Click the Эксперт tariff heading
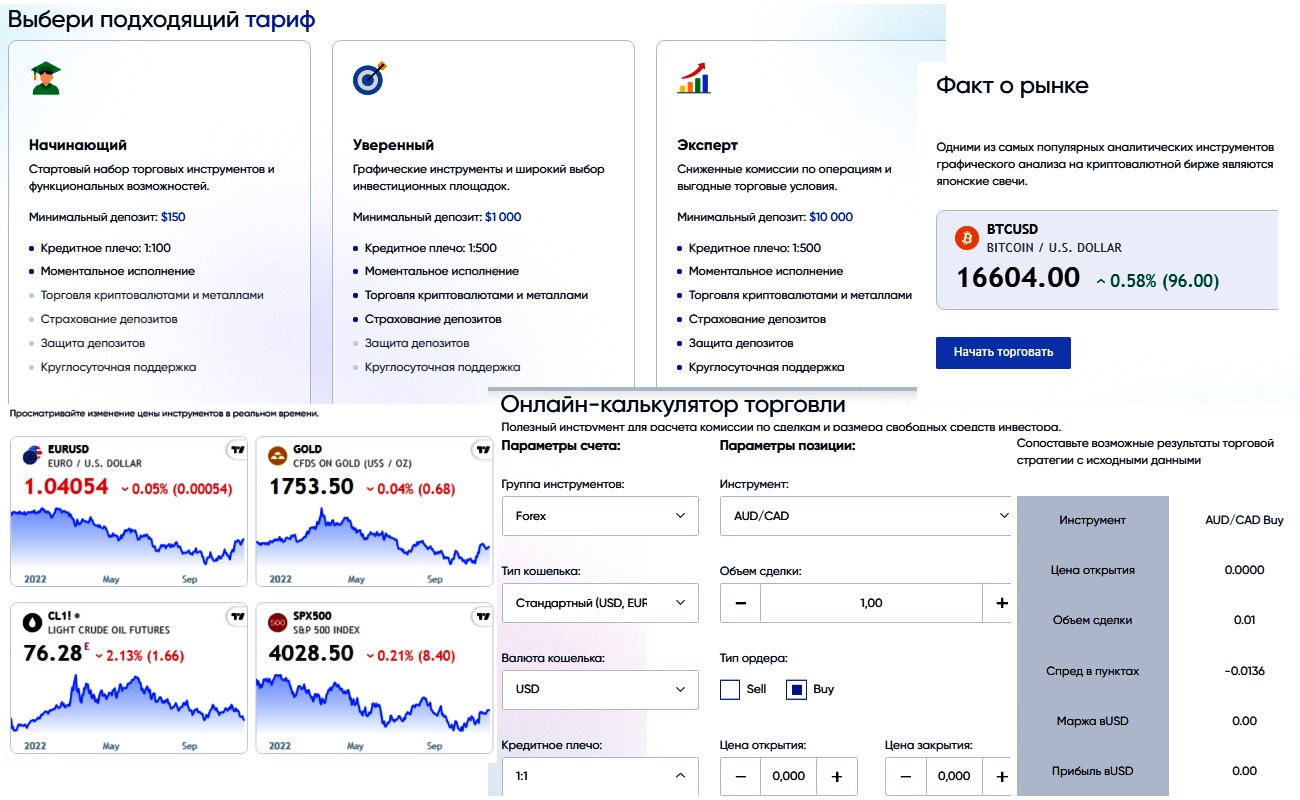 707,145
